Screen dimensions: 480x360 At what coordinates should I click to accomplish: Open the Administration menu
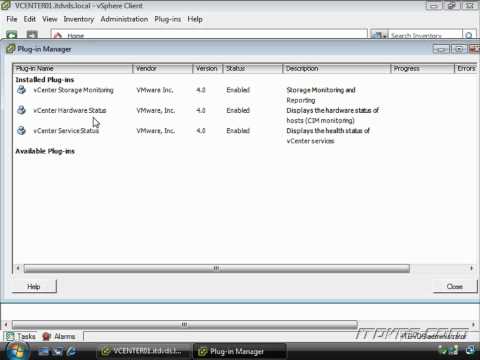tap(124, 19)
